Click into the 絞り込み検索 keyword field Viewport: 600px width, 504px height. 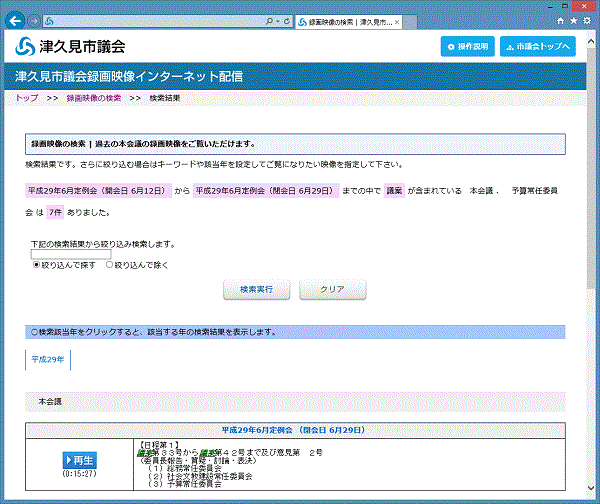[x=71, y=254]
